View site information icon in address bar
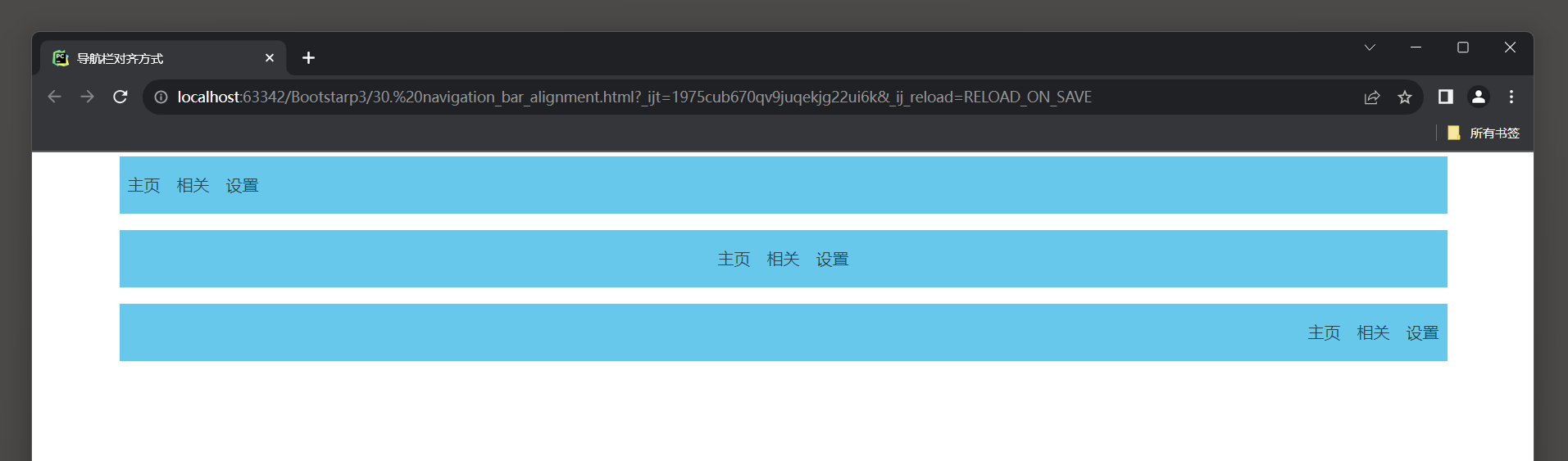Screen dimensions: 1568x461 coord(161,97)
